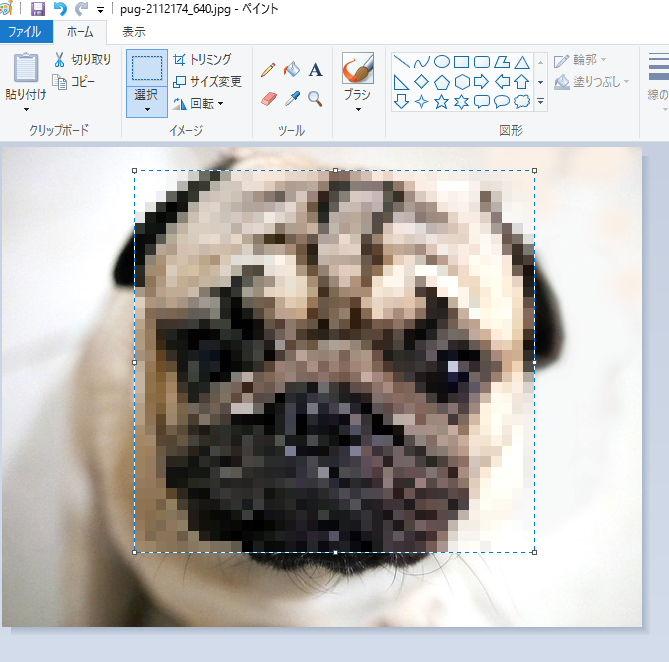
Task: Select the Pentagon shape
Action: click(x=442, y=82)
